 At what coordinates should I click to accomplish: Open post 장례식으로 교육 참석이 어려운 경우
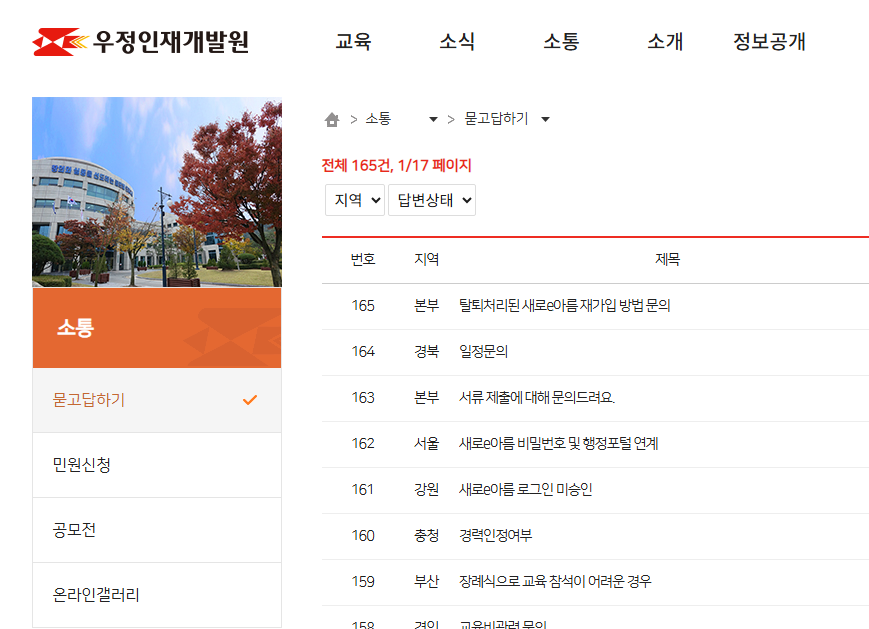pyautogui.click(x=555, y=581)
